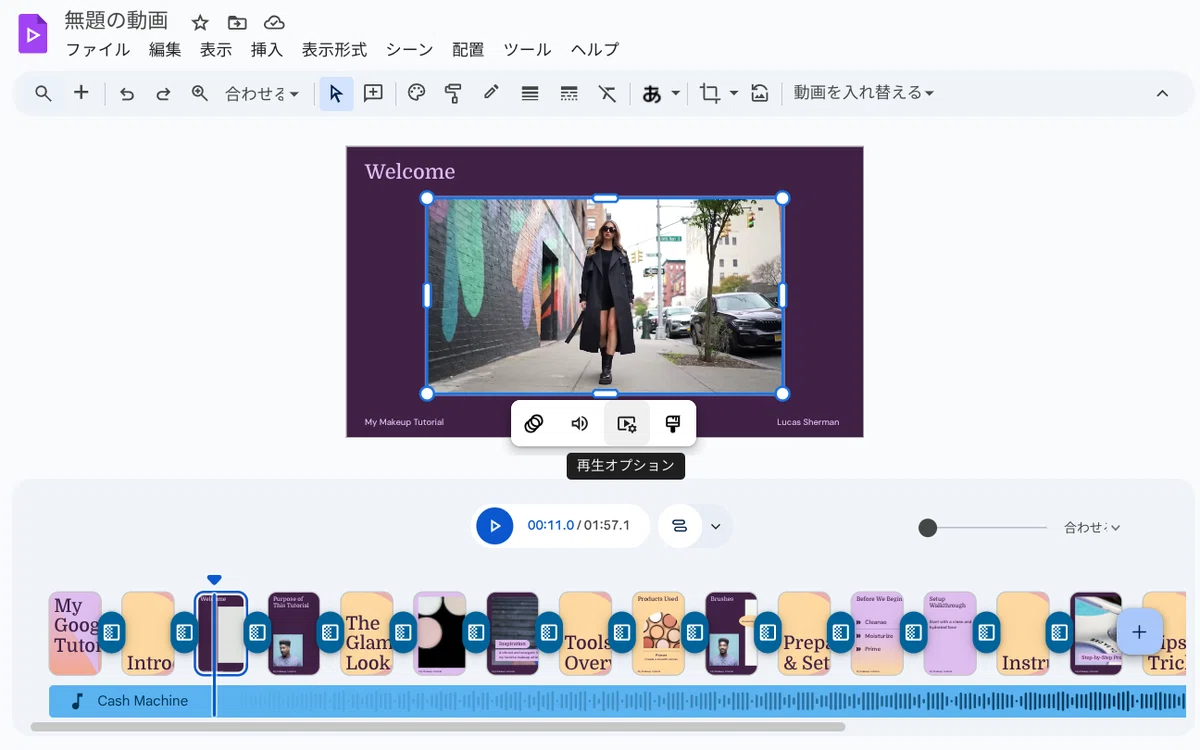Click the reset image icon
Viewport: 1200px width, 750px height.
(x=760, y=93)
